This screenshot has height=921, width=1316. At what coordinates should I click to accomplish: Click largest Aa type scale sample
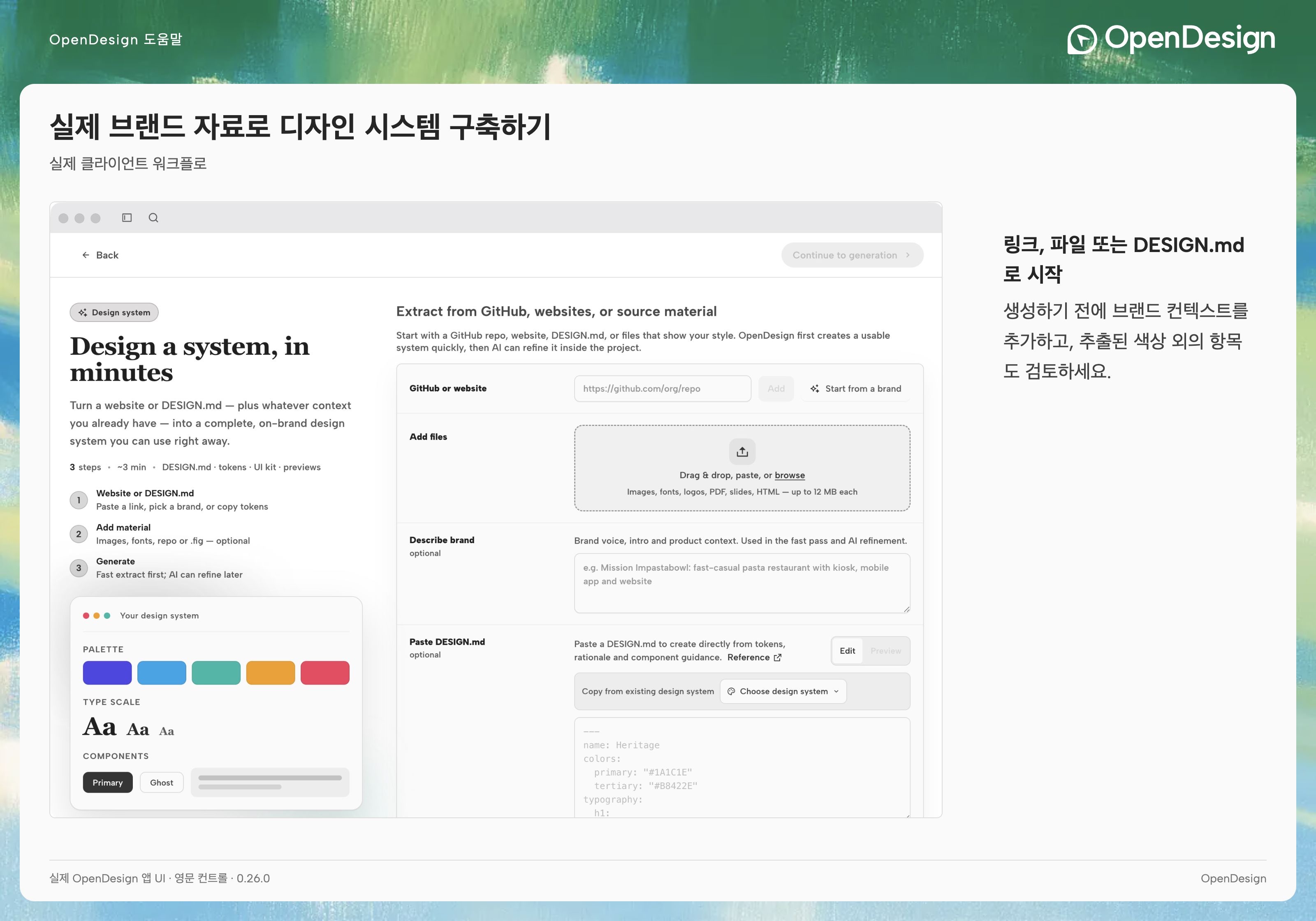click(x=100, y=727)
